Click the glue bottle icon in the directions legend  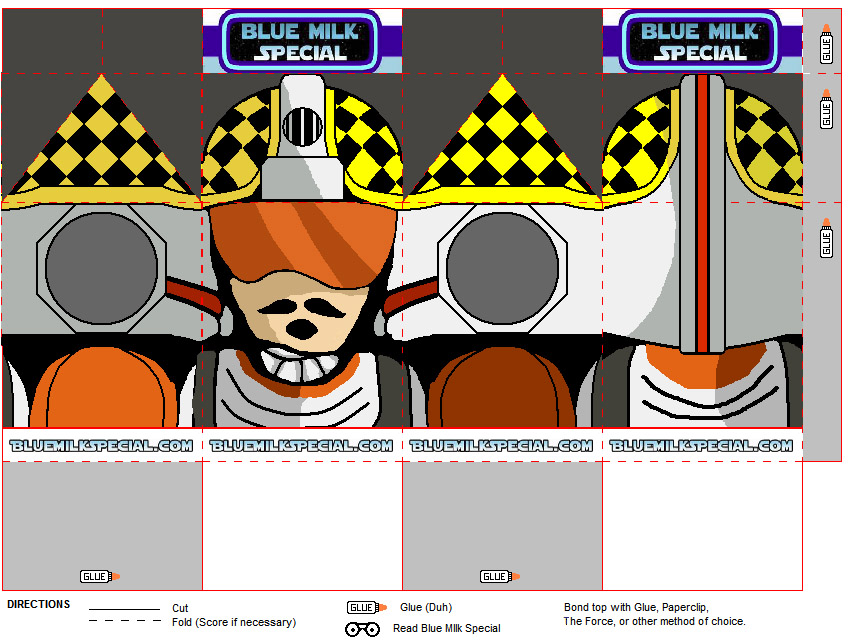tap(367, 607)
